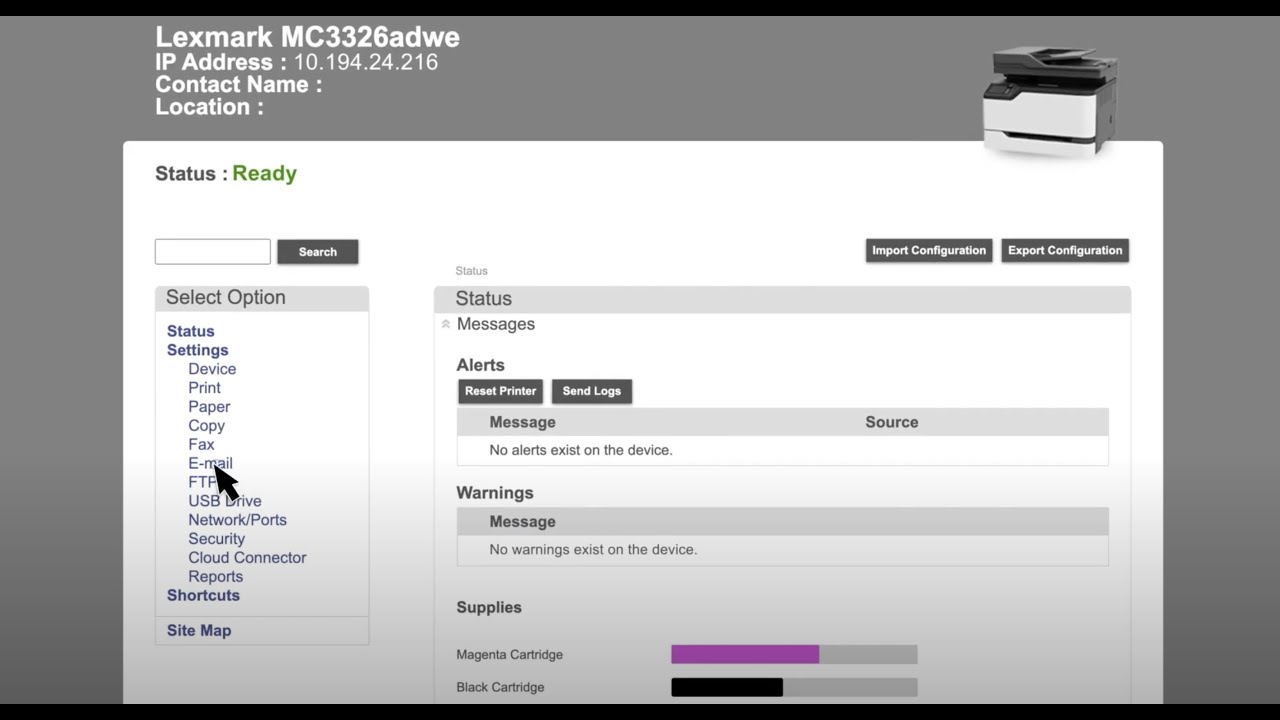This screenshot has width=1280, height=720.
Task: Click the search text field
Action: click(x=213, y=251)
